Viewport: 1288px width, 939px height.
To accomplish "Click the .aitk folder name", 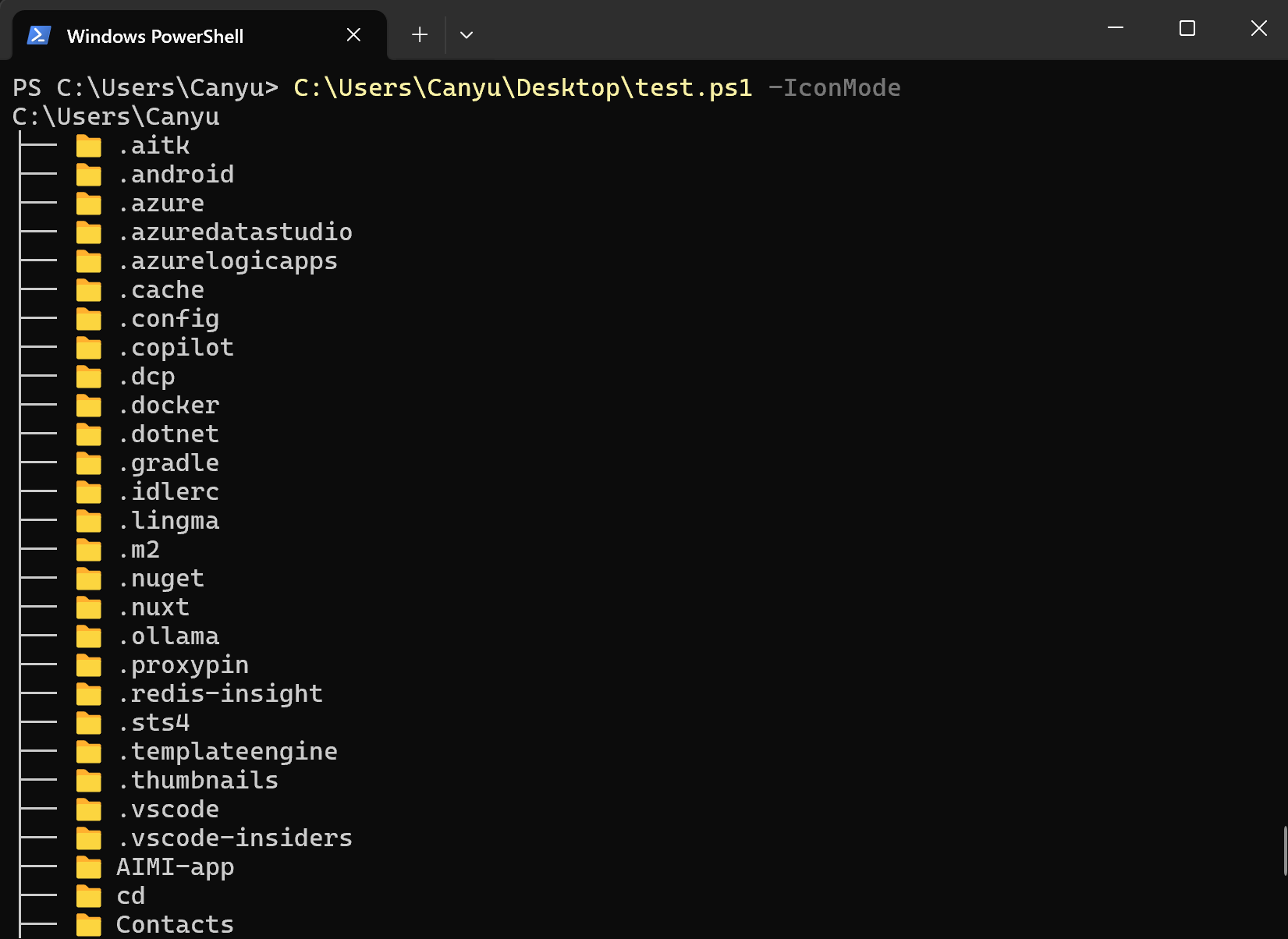I will tap(154, 146).
